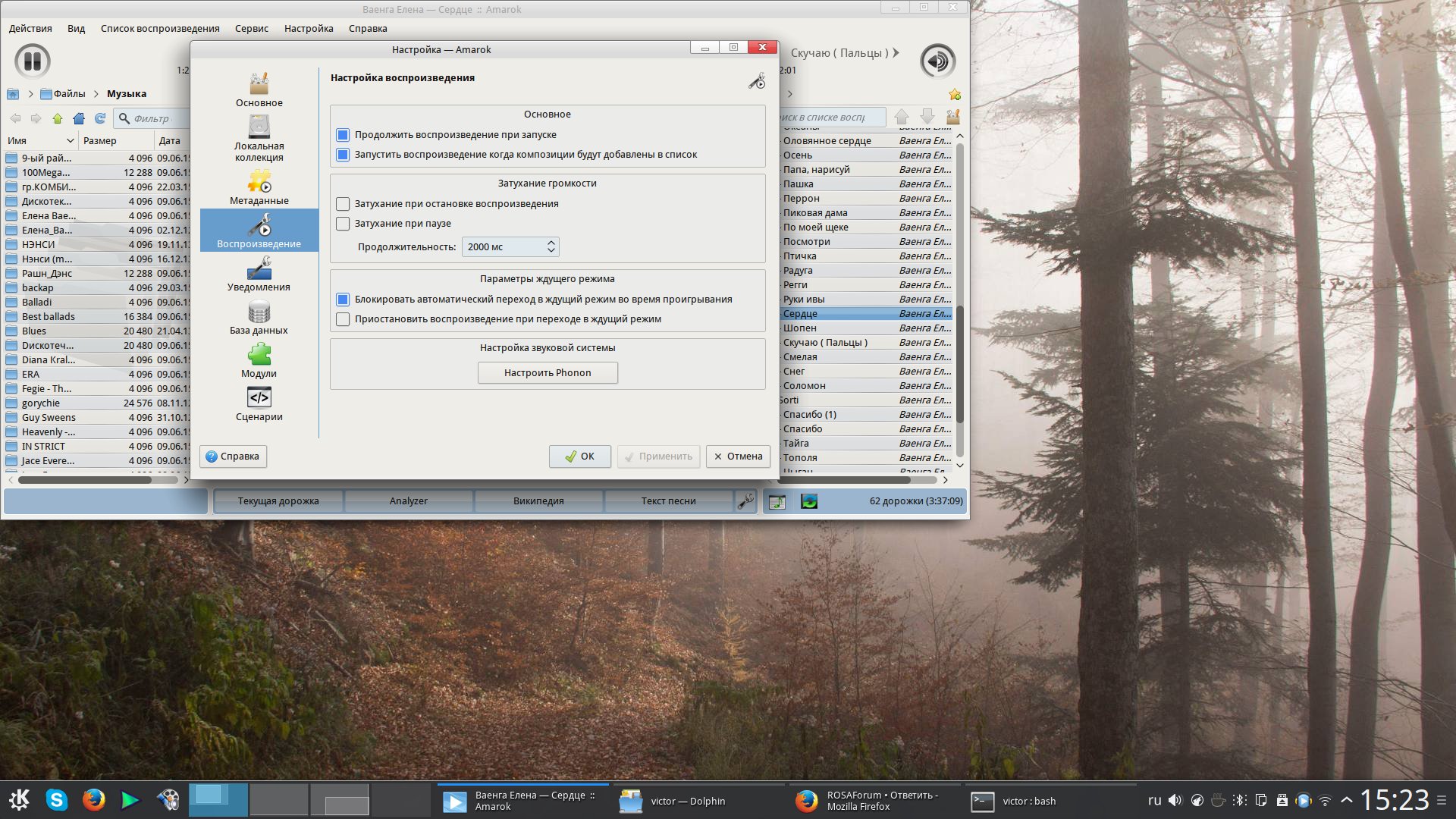Image resolution: width=1456 pixels, height=819 pixels.
Task: Expand the Скучаю next track arrow
Action: [x=896, y=53]
